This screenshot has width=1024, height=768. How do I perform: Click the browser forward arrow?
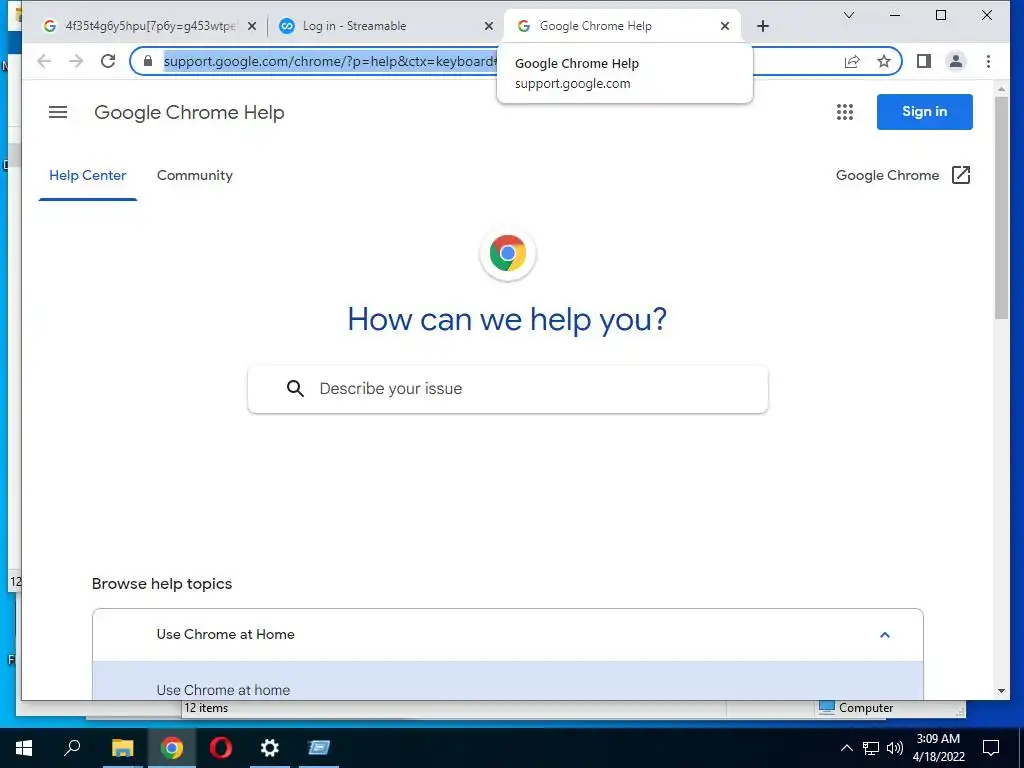tap(76, 61)
